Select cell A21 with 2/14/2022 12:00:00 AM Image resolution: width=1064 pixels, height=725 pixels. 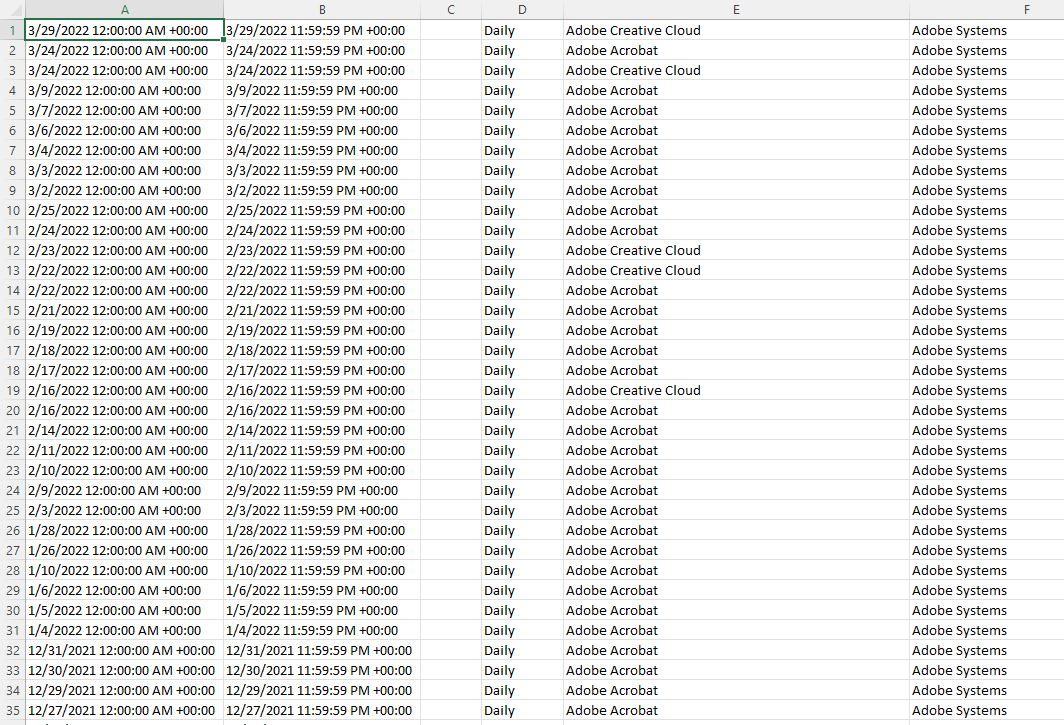[x=124, y=430]
